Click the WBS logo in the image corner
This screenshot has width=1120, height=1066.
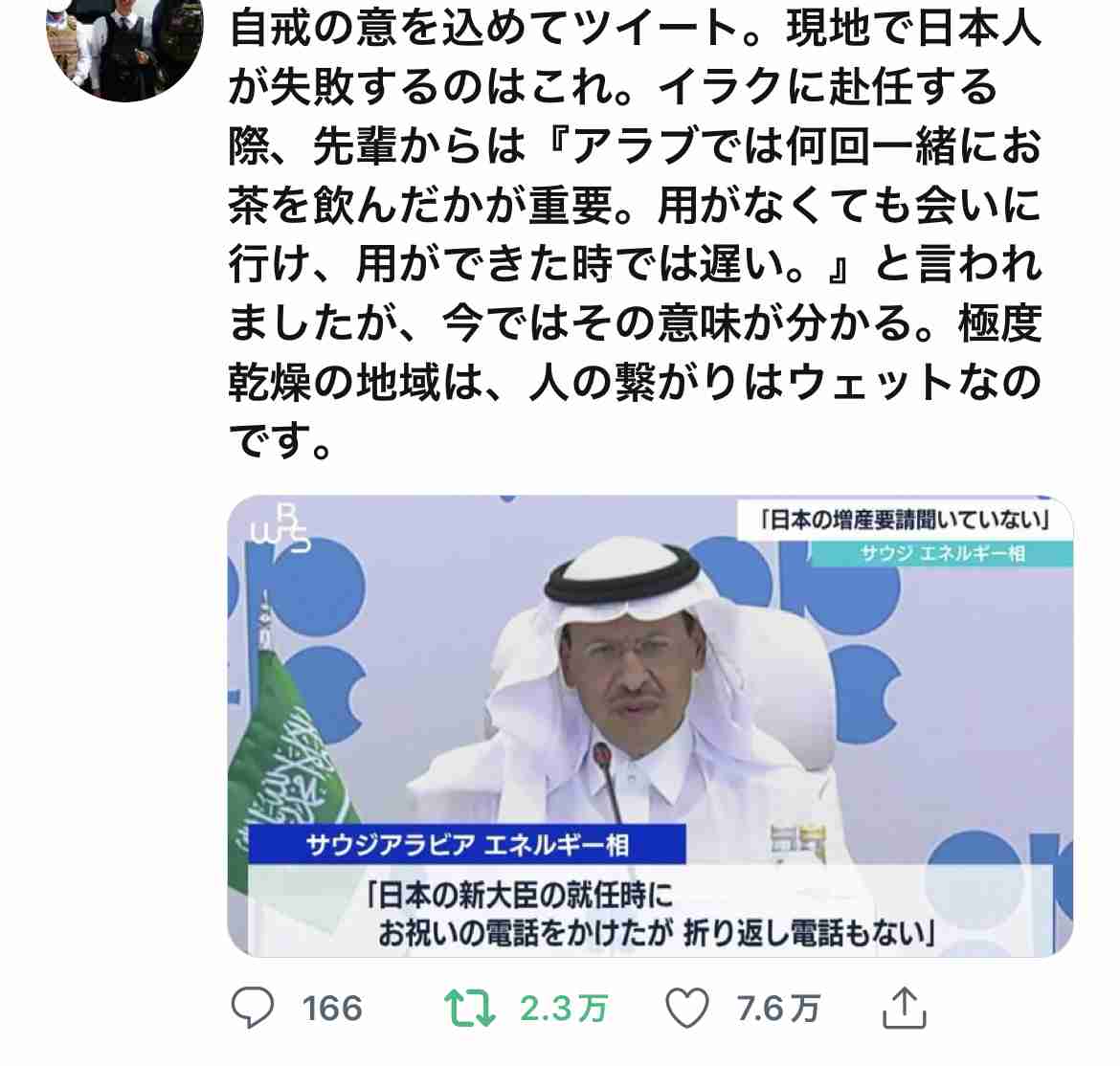point(280,527)
